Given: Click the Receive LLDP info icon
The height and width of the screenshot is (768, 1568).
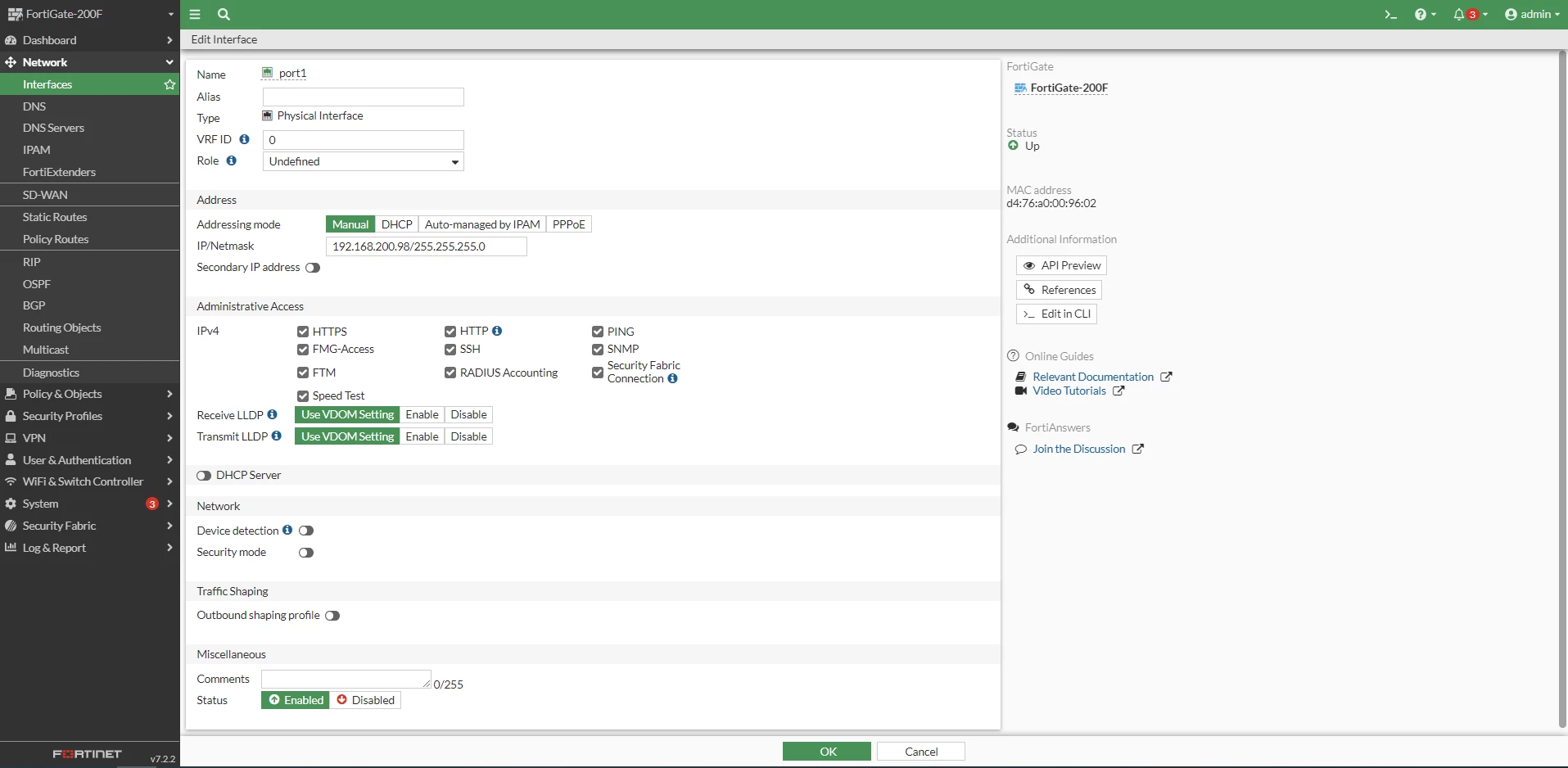Looking at the screenshot, I should click(x=272, y=414).
